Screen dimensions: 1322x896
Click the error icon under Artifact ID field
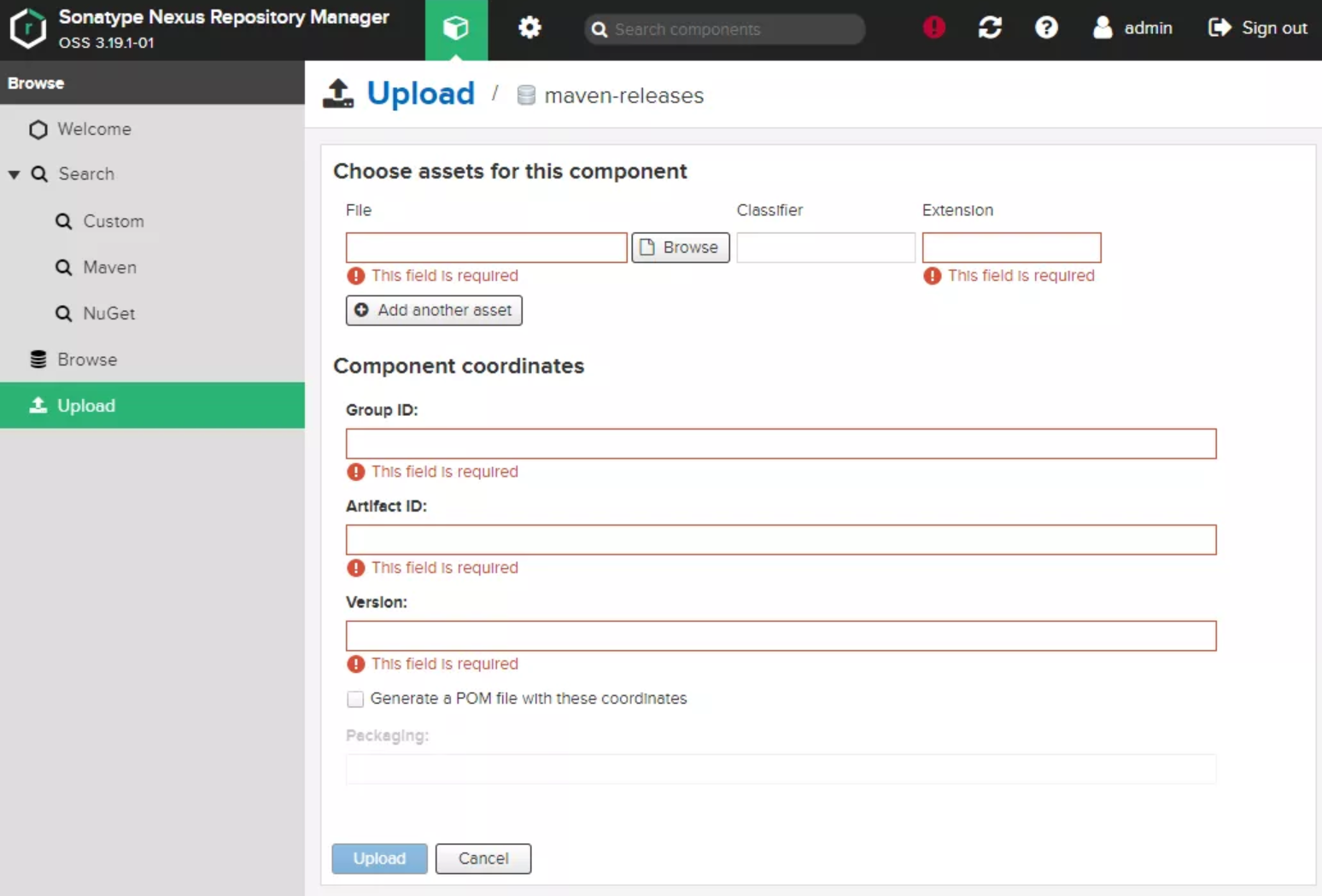tap(356, 568)
